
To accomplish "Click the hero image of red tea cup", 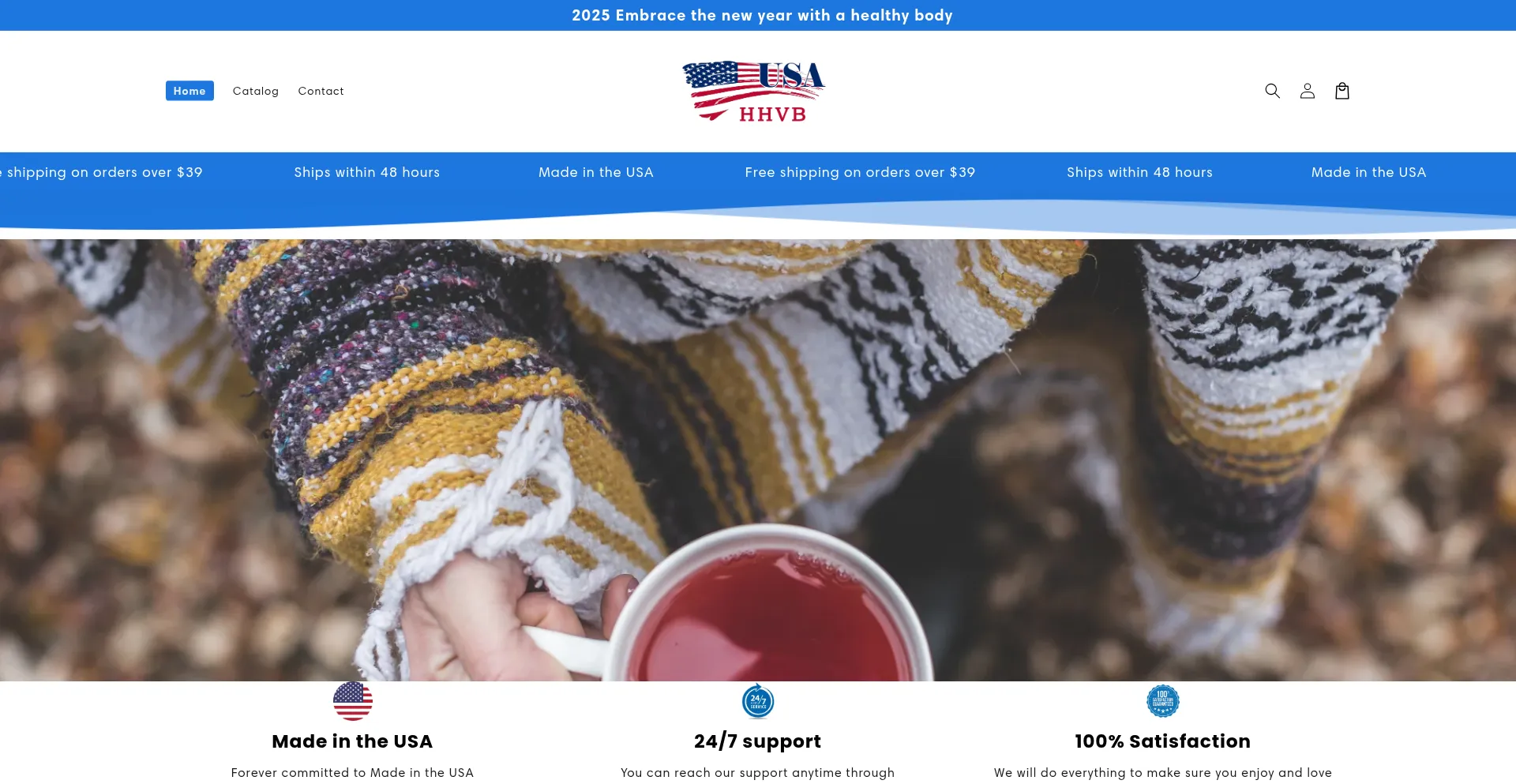I will [x=758, y=460].
